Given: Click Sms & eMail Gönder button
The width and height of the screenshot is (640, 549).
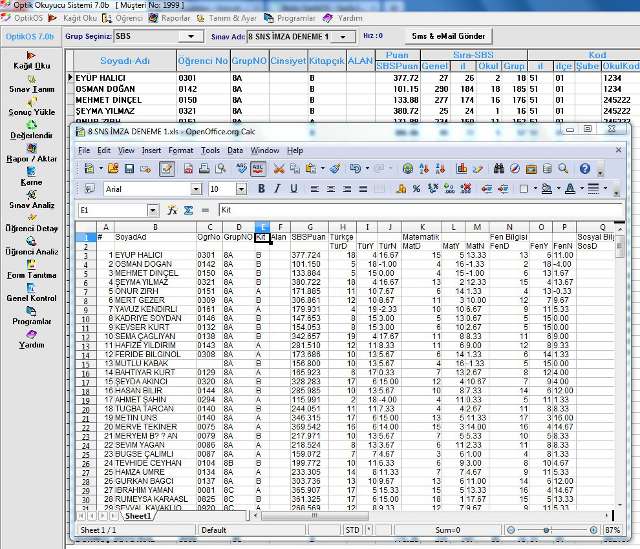Looking at the screenshot, I should pyautogui.click(x=449, y=36).
